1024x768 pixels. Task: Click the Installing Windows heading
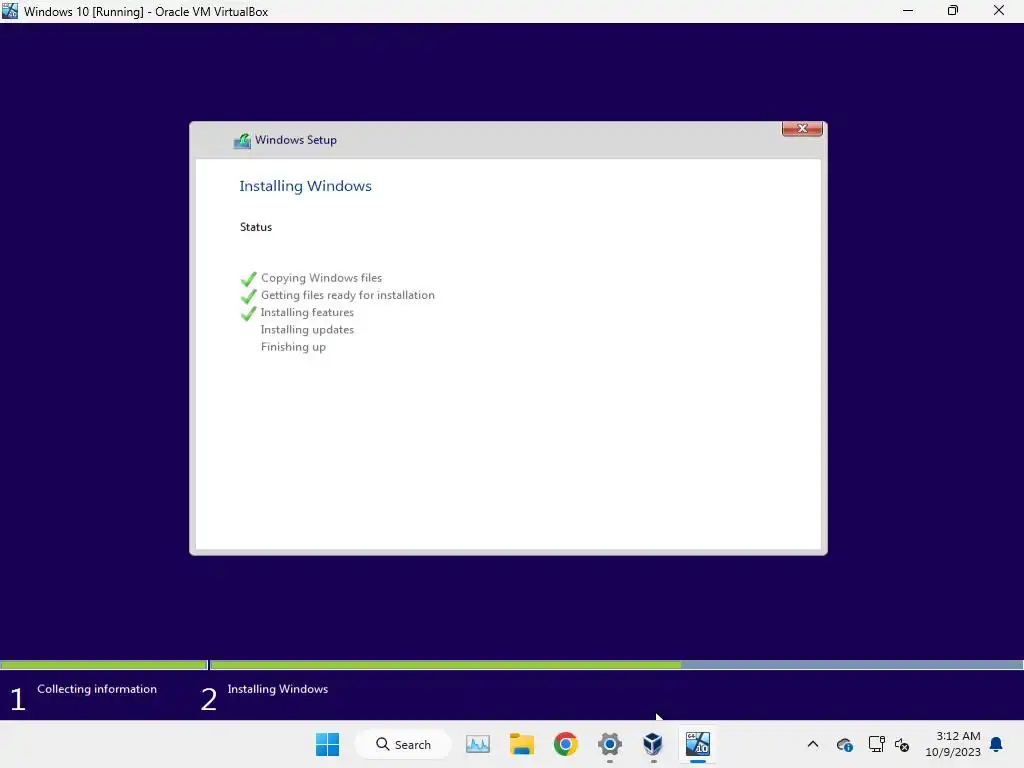(x=305, y=186)
